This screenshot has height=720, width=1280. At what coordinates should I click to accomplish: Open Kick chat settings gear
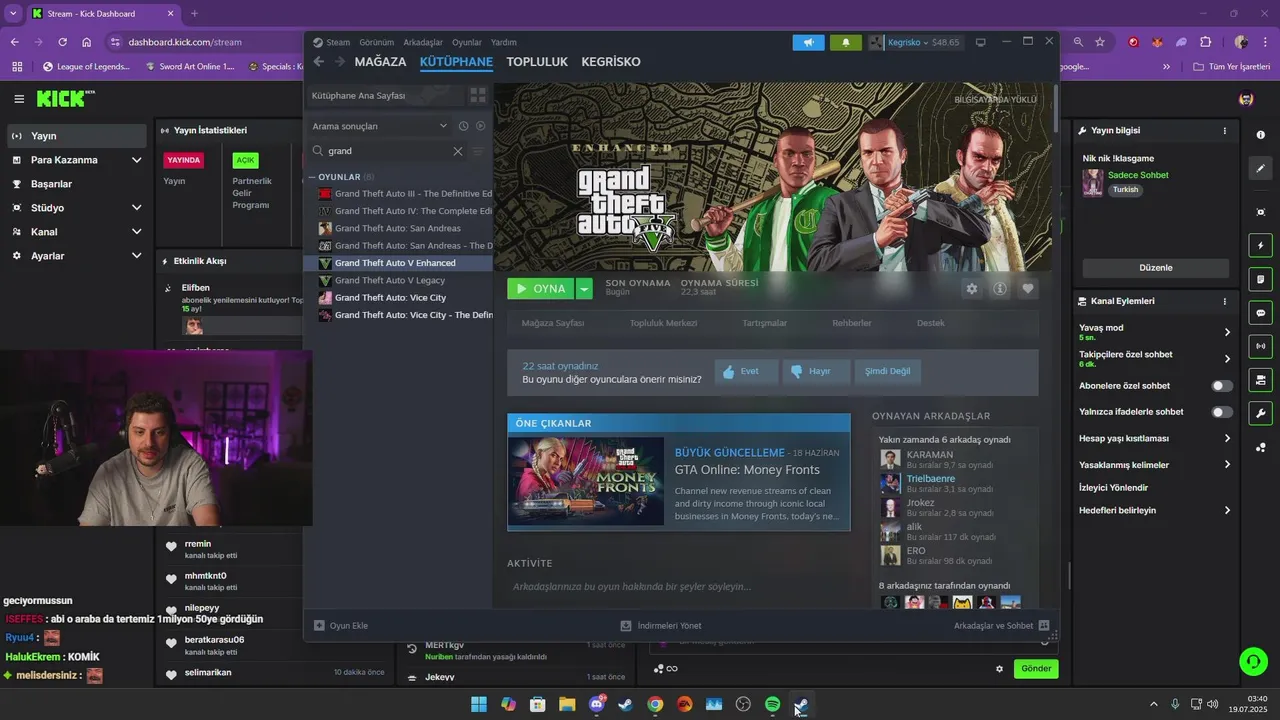click(x=999, y=669)
